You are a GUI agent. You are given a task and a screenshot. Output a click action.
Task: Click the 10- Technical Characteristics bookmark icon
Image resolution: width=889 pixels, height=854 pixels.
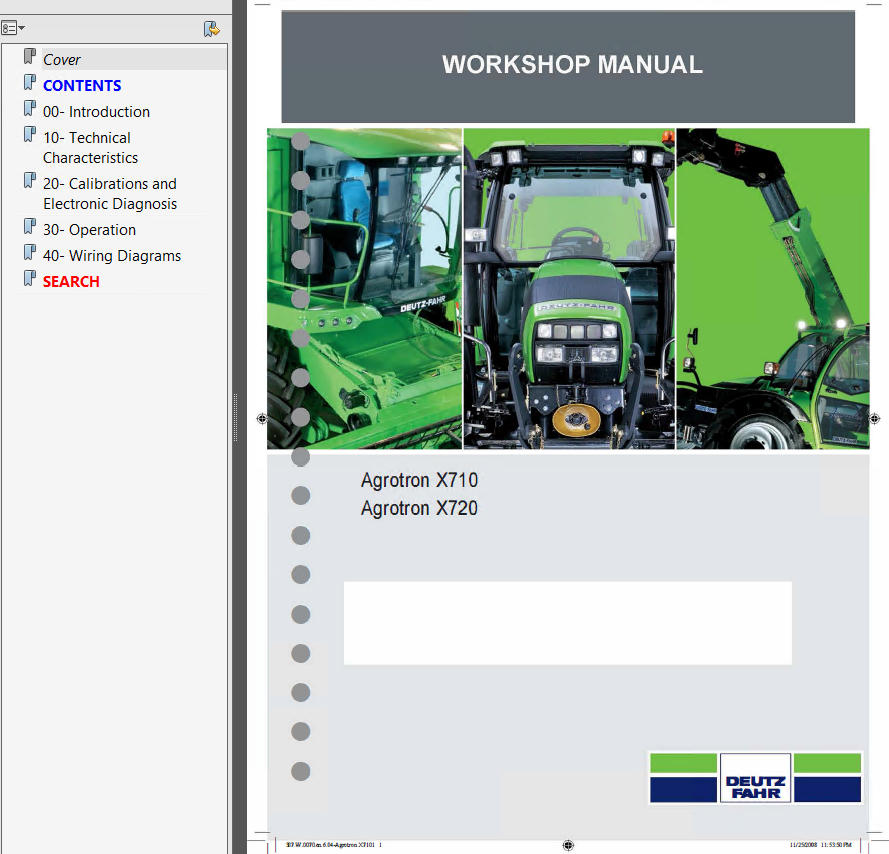[x=29, y=134]
